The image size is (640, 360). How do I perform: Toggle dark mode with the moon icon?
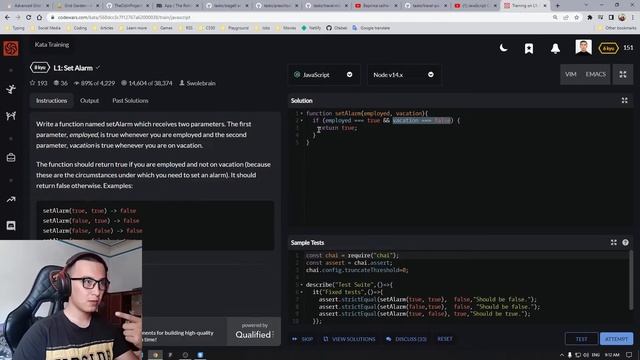click(x=504, y=48)
